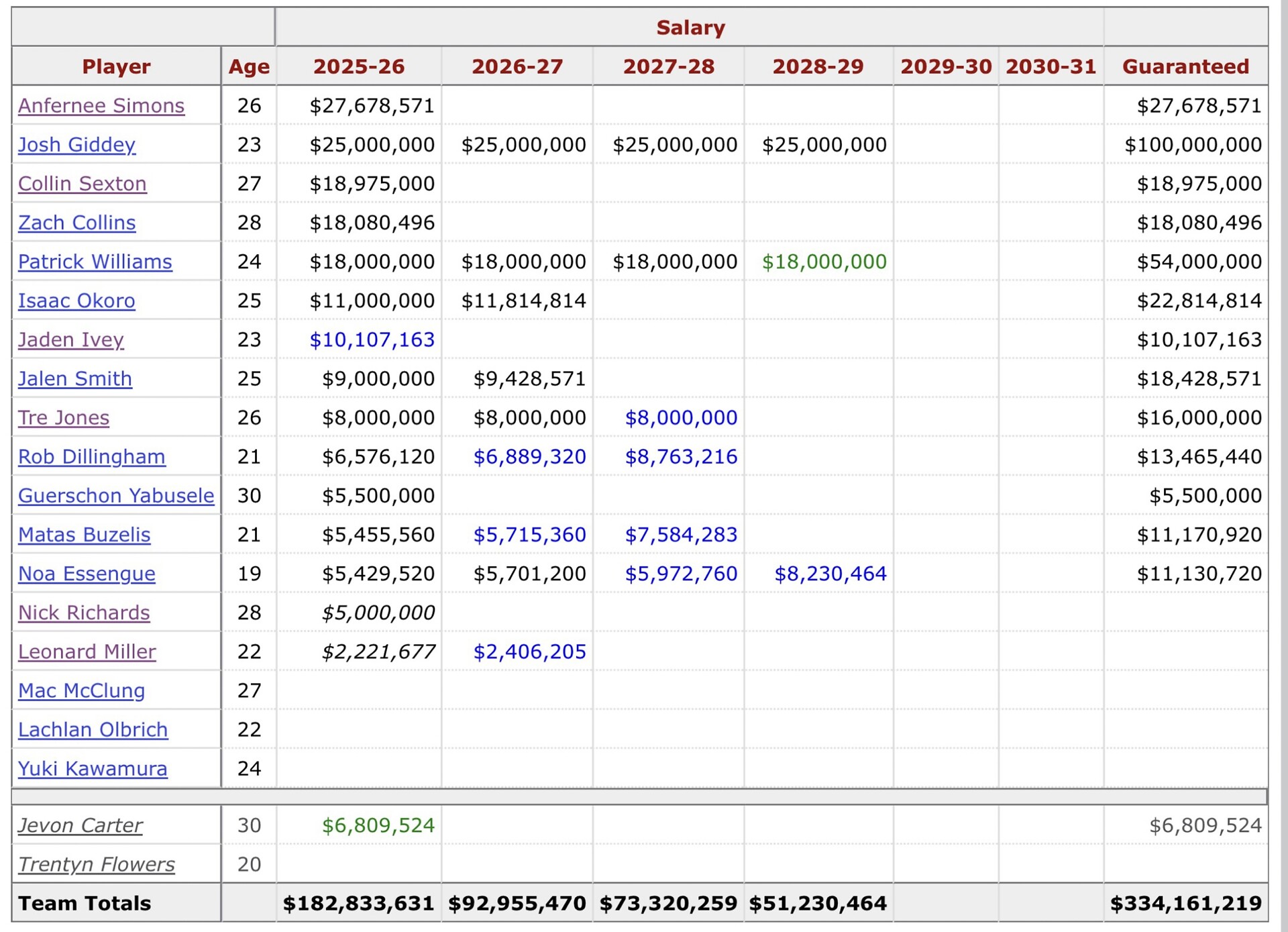
Task: Click the 2025-26 salary column header
Action: coord(359,66)
